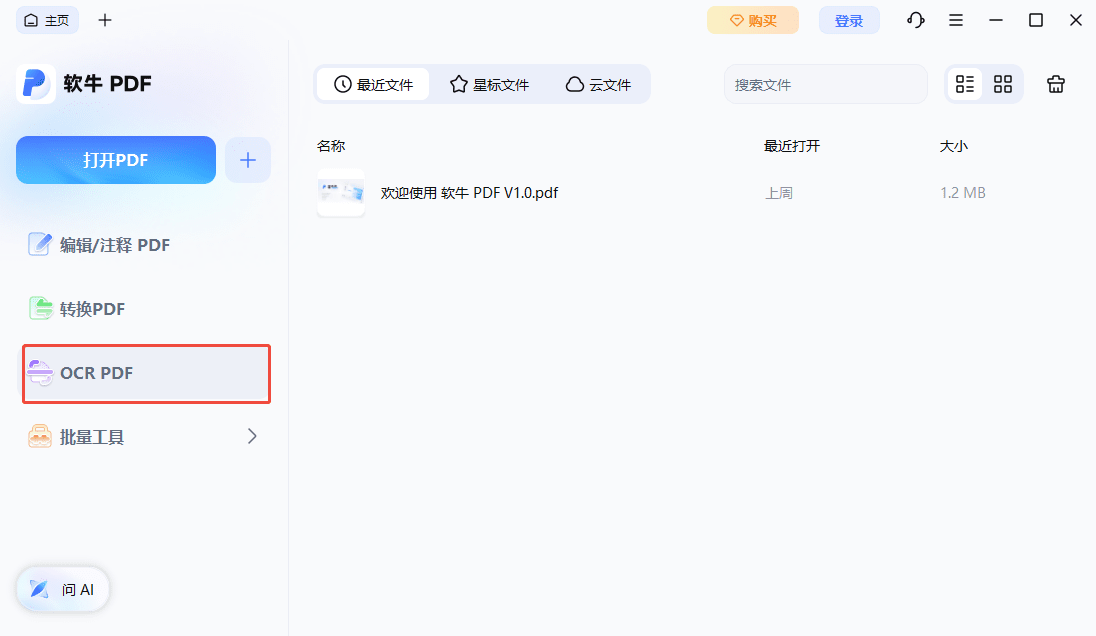The width and height of the screenshot is (1096, 636).
Task: Click the 1.2 MB size value
Action: [962, 193]
